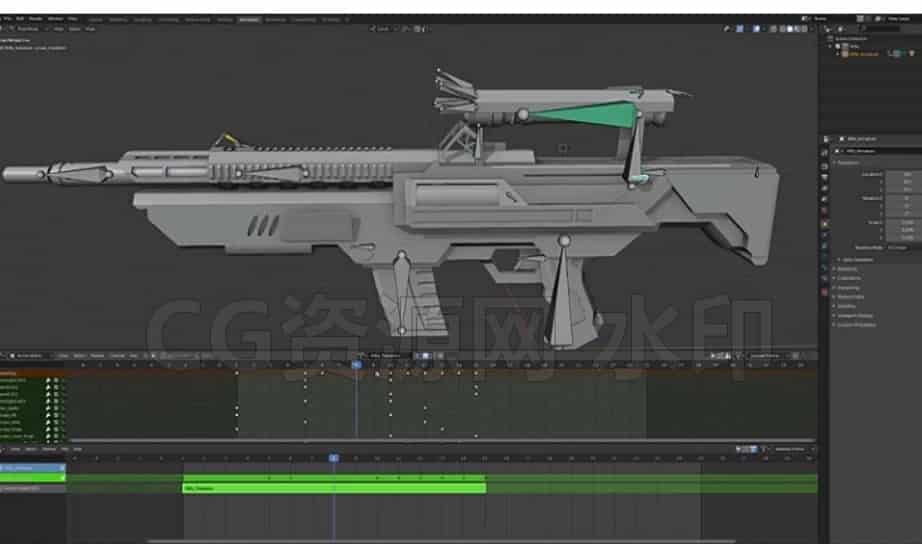Click the NLA editor current frame marker

tap(333, 458)
